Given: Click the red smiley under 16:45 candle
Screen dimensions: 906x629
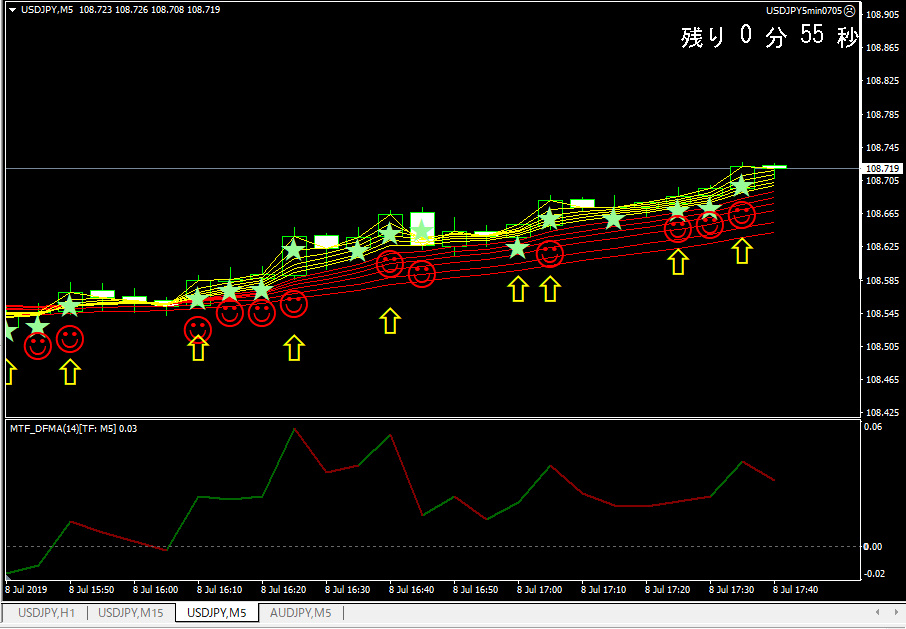Looking at the screenshot, I should click(422, 274).
